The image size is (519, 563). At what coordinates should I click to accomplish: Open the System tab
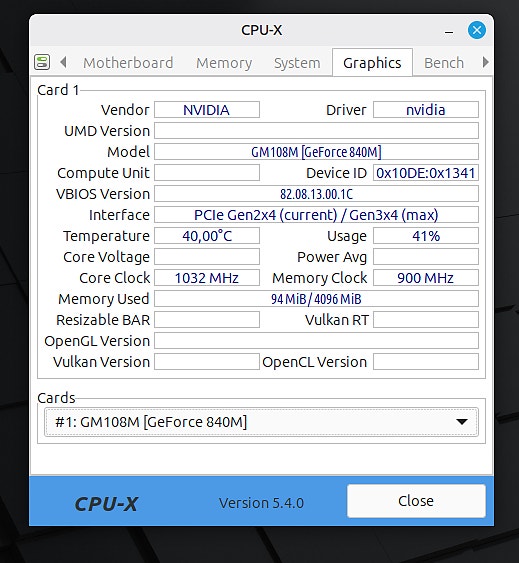tap(297, 63)
